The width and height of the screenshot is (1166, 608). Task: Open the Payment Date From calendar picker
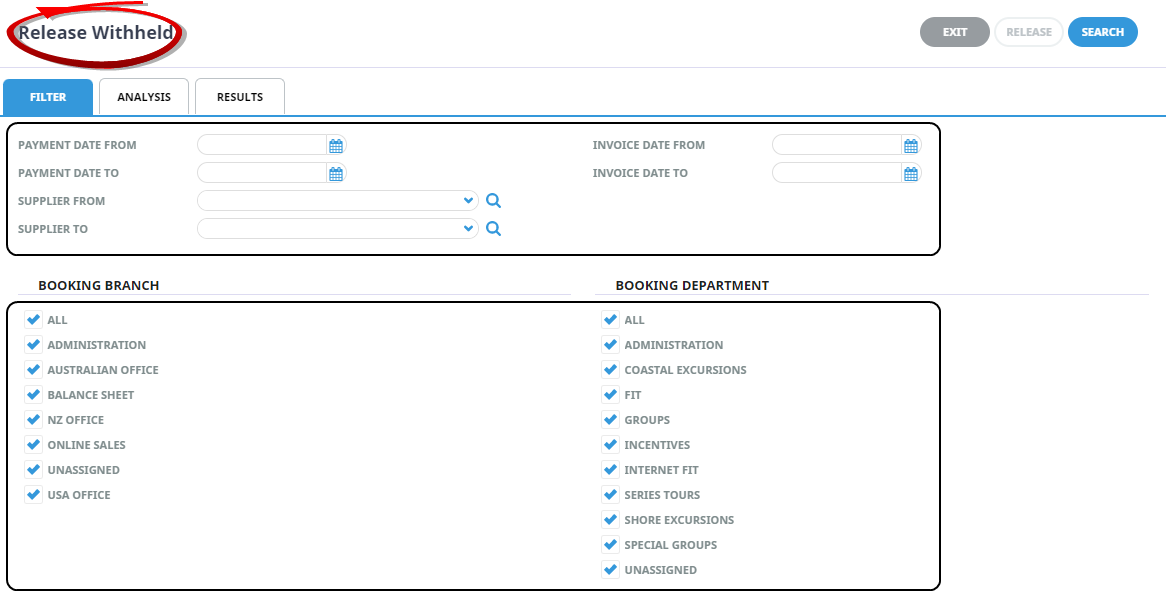click(x=336, y=146)
